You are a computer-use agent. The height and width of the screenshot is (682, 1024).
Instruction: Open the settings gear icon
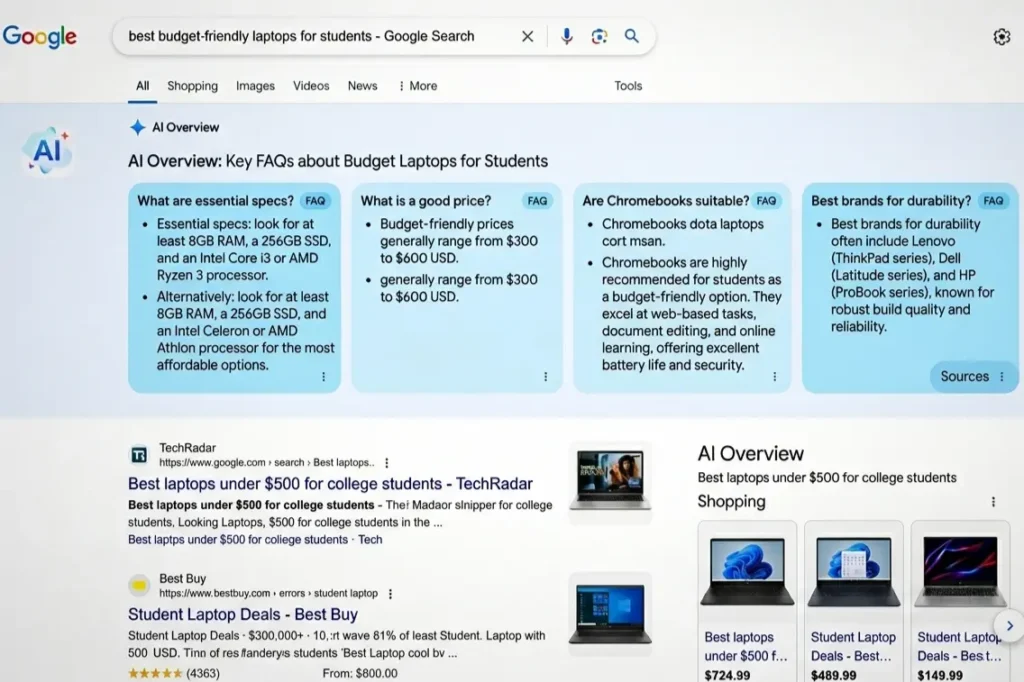click(1001, 37)
